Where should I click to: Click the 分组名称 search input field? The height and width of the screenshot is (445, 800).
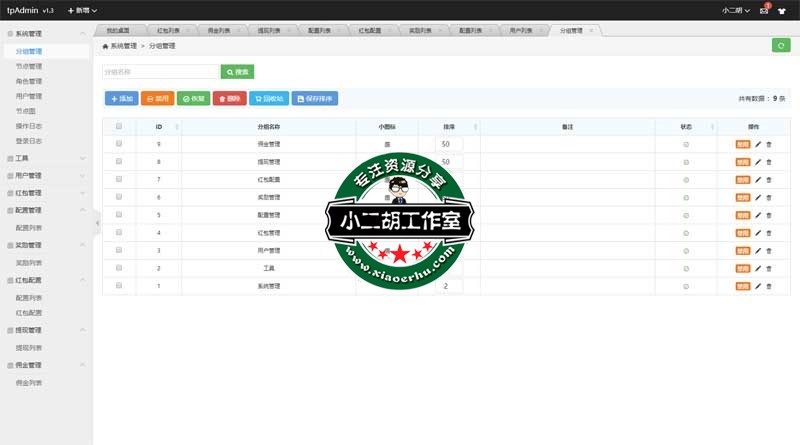pos(160,72)
